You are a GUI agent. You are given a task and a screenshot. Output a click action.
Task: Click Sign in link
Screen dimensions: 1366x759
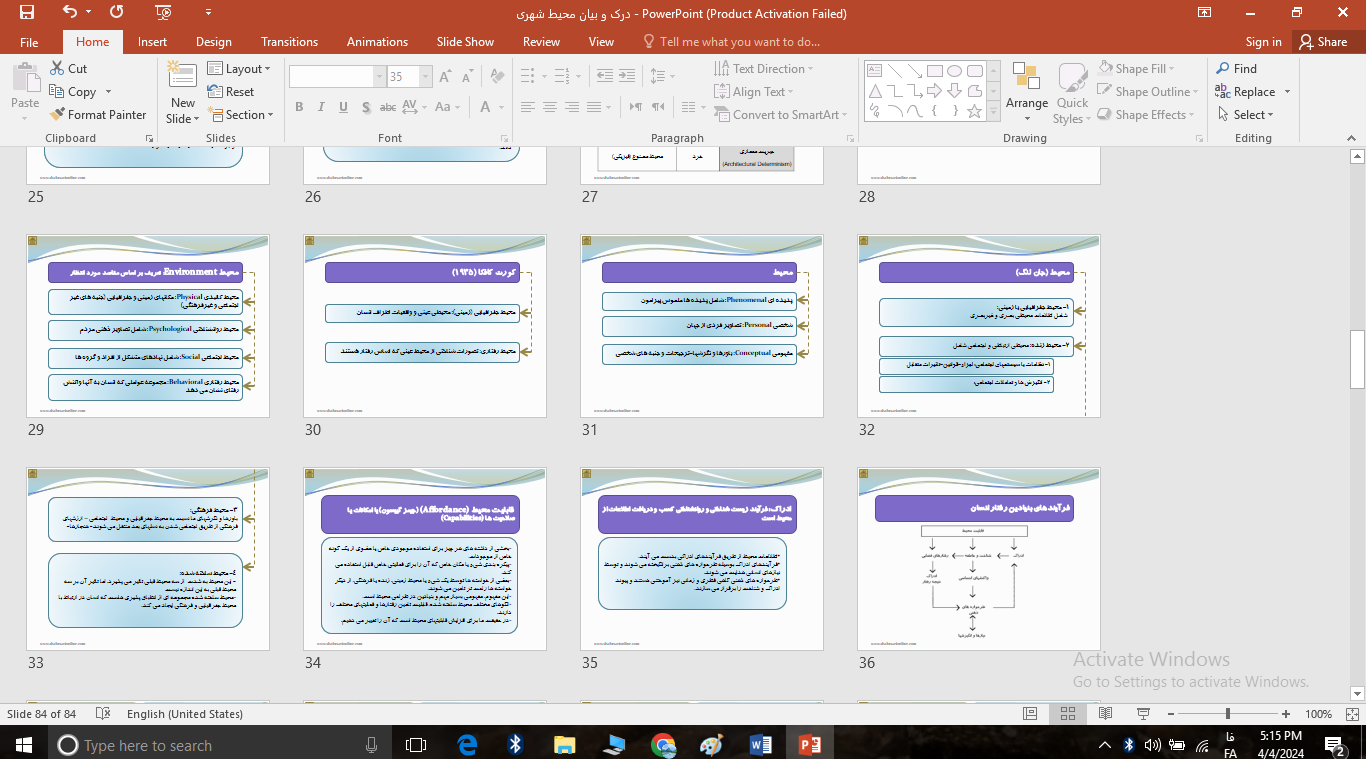(x=1263, y=42)
